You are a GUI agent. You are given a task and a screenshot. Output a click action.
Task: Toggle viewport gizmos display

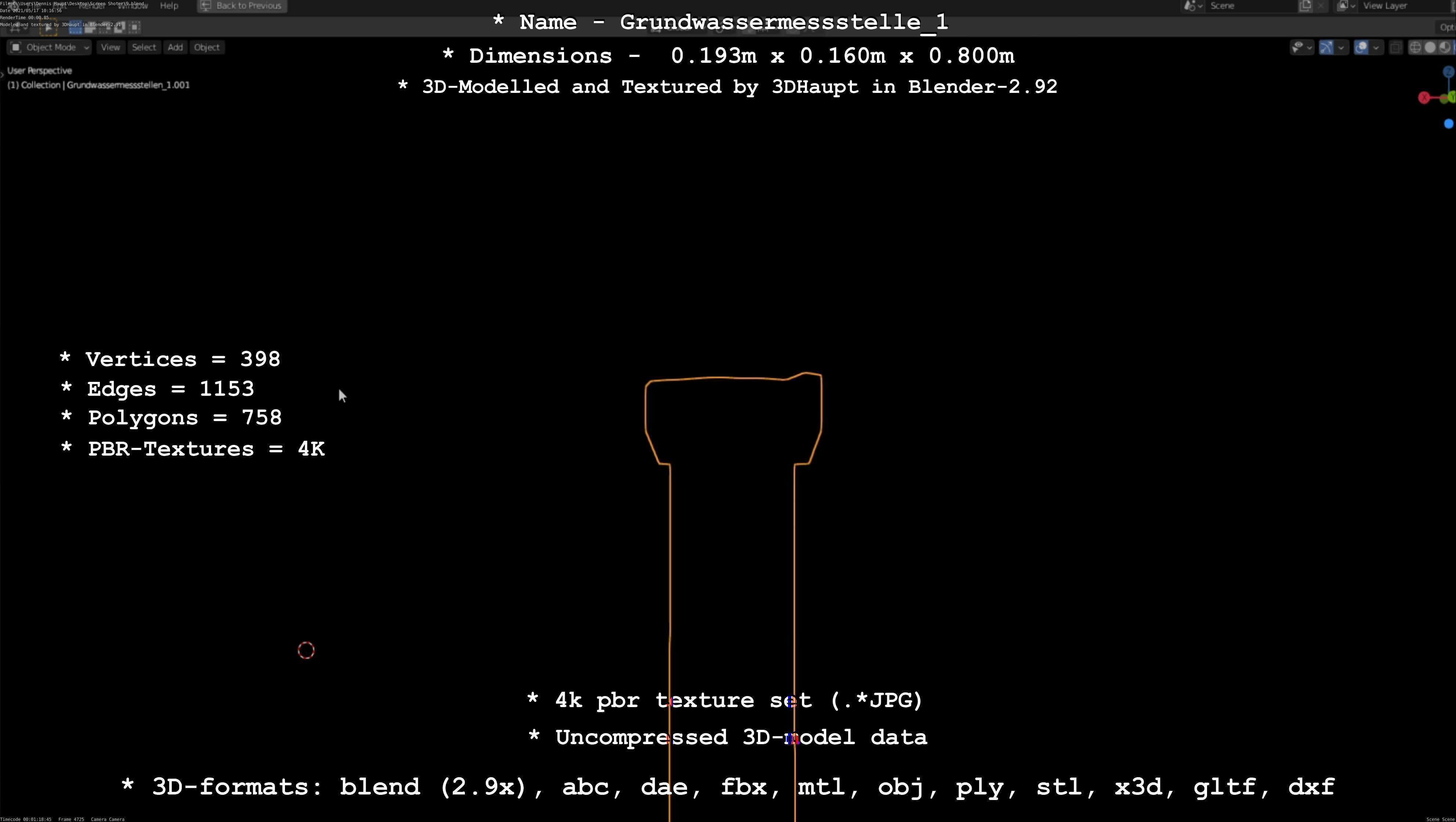point(1326,47)
